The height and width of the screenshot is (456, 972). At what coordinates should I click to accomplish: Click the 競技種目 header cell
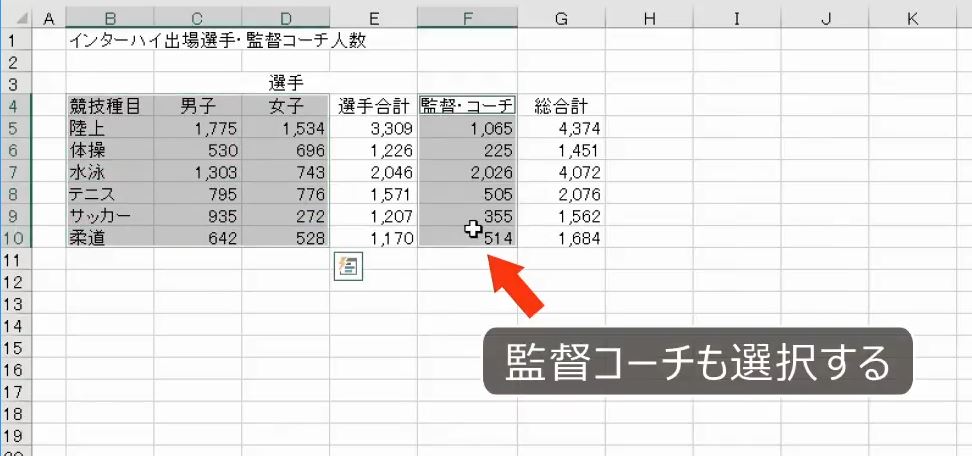[x=110, y=106]
